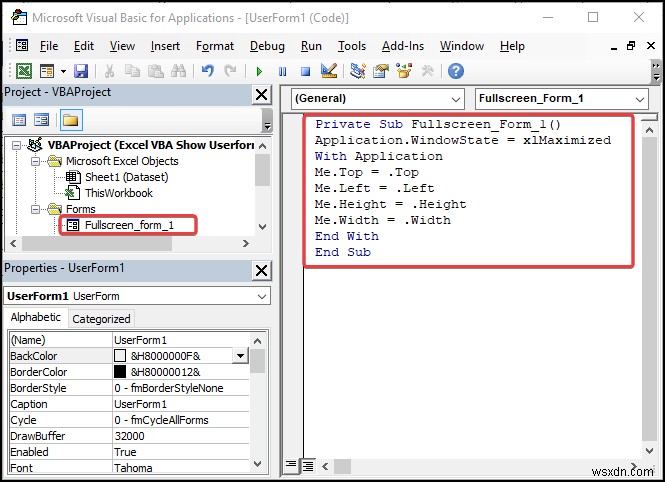Image resolution: width=665 pixels, height=482 pixels.
Task: Select Sheet1 (Dataset) in project tree
Action: point(126,177)
